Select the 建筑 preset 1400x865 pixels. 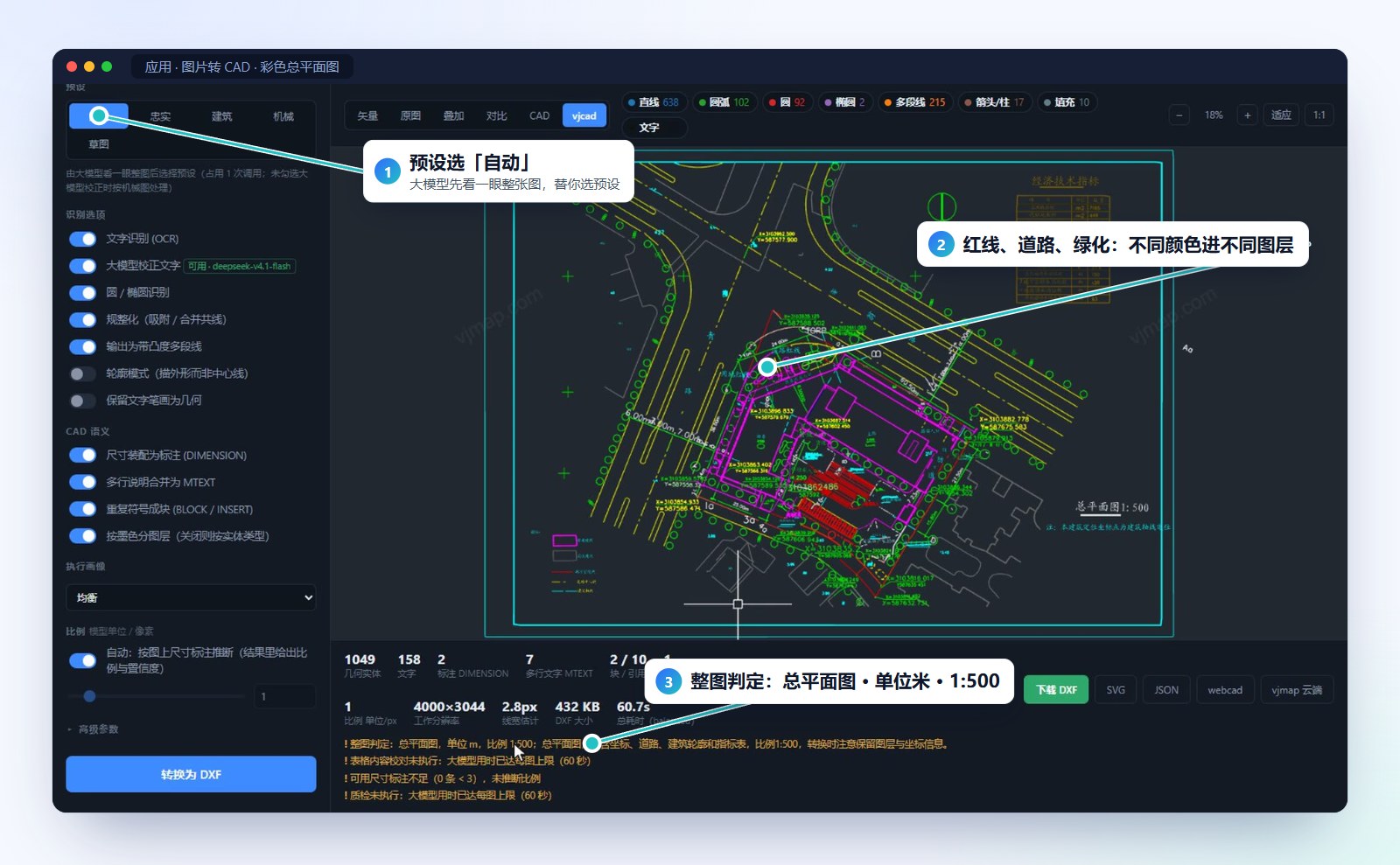[x=222, y=116]
